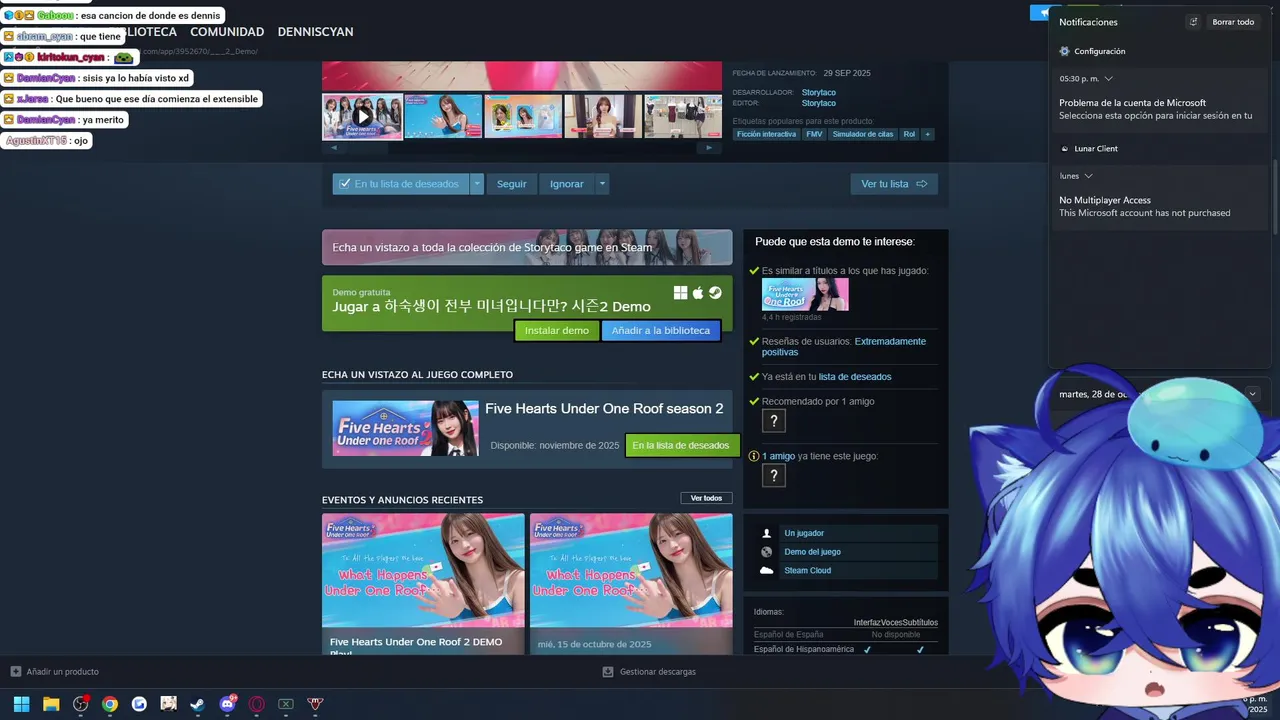Screen dimensions: 1280x720
Task: Click the do-not-disturb icon in Notificaciones header
Action: pyautogui.click(x=1193, y=22)
